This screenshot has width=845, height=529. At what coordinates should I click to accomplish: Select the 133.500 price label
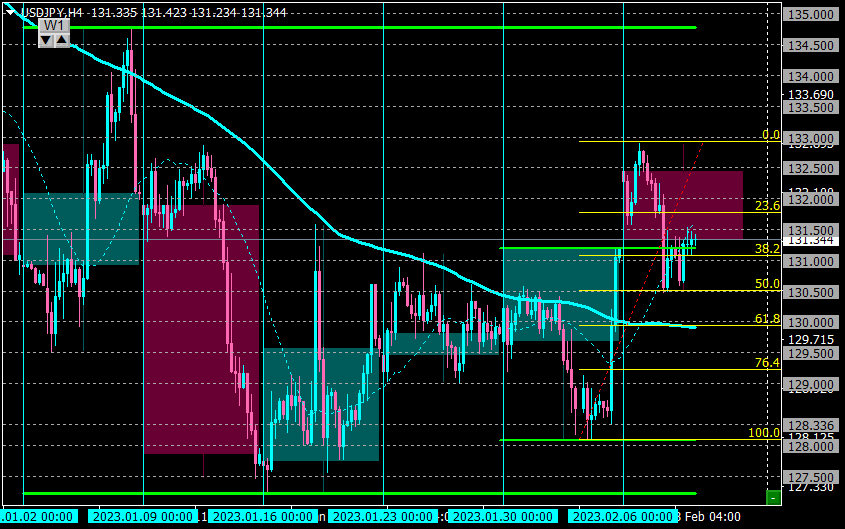(x=811, y=107)
